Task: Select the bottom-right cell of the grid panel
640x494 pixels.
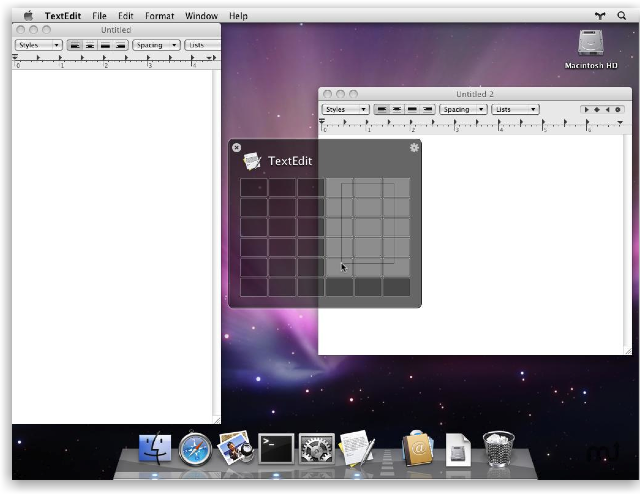Action: point(396,287)
